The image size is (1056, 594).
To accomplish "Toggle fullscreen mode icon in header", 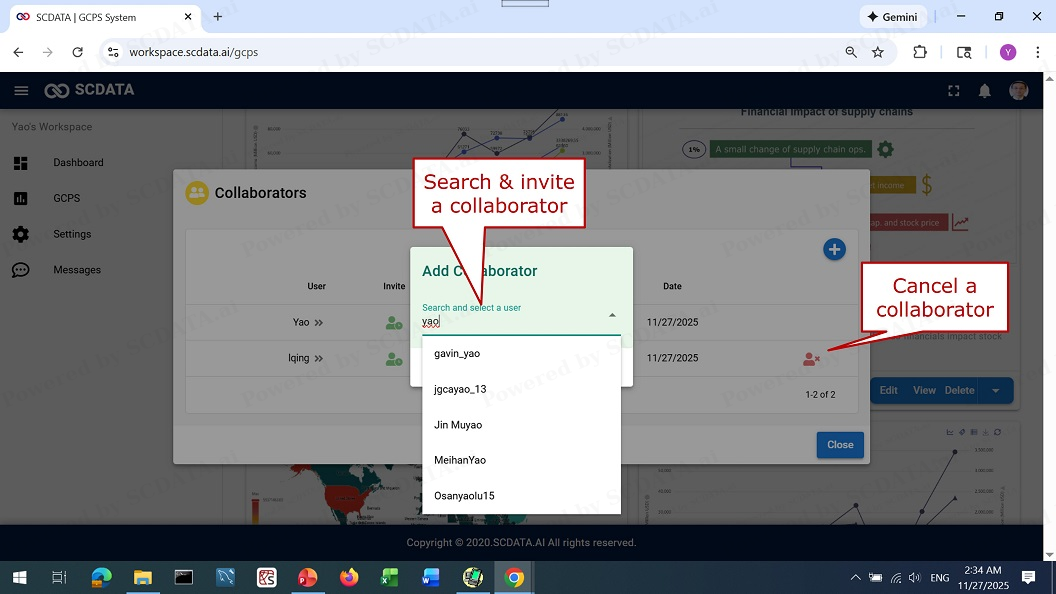I will (953, 91).
